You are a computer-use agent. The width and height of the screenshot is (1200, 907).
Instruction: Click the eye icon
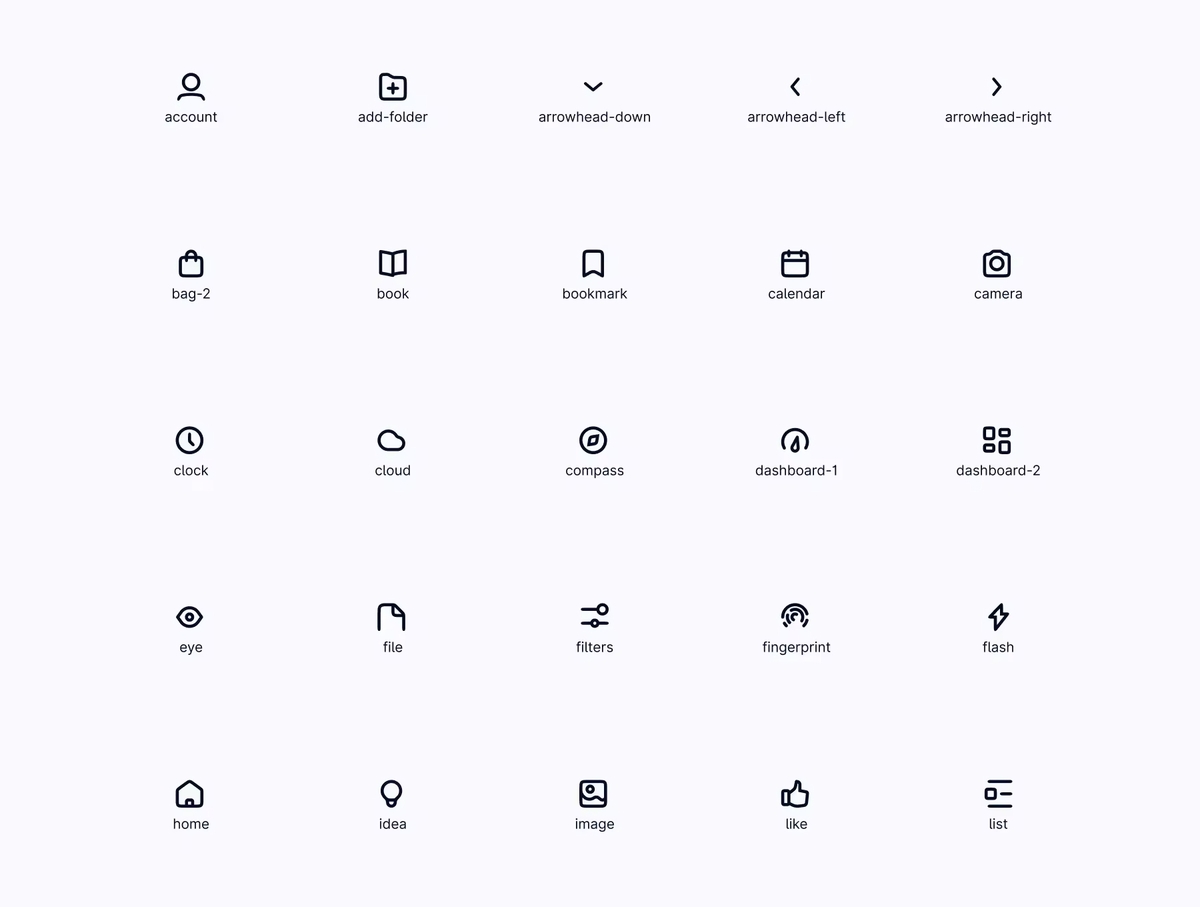pyautogui.click(x=190, y=617)
